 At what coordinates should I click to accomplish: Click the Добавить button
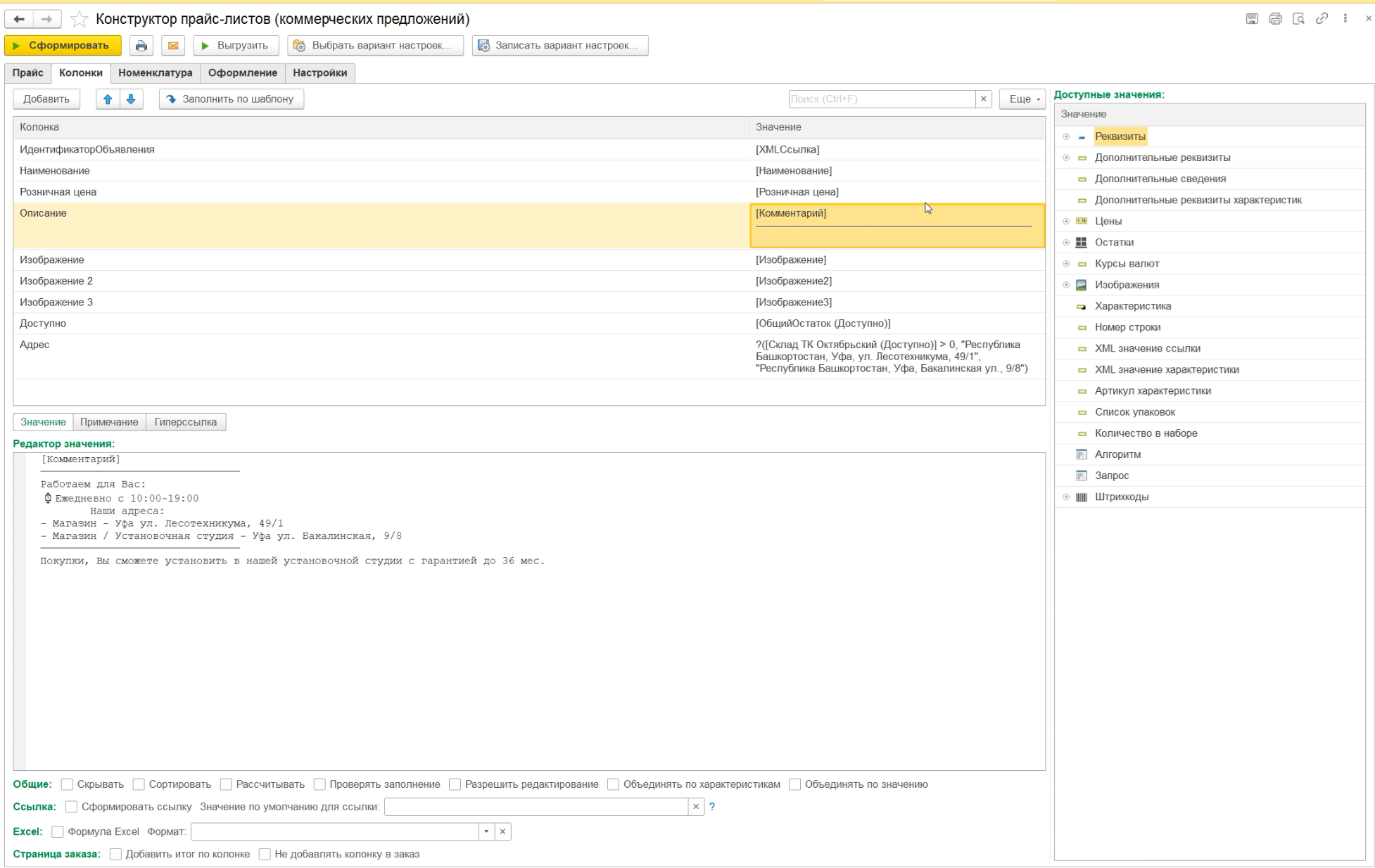46,99
